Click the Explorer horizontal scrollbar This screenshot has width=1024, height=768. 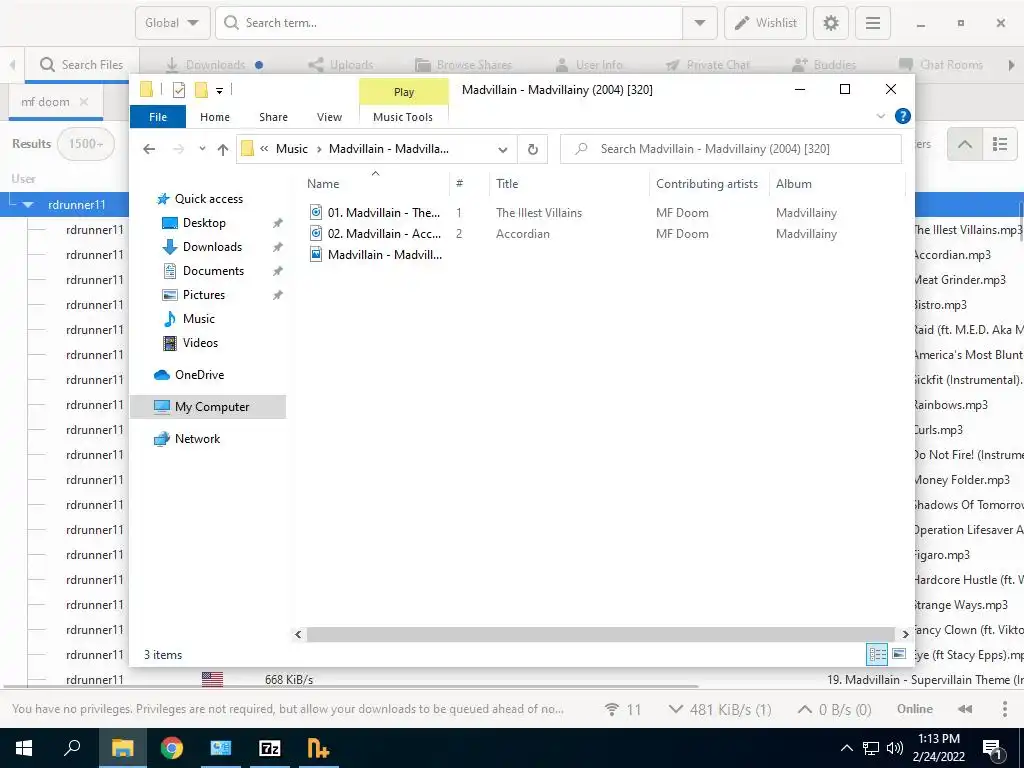pos(600,634)
